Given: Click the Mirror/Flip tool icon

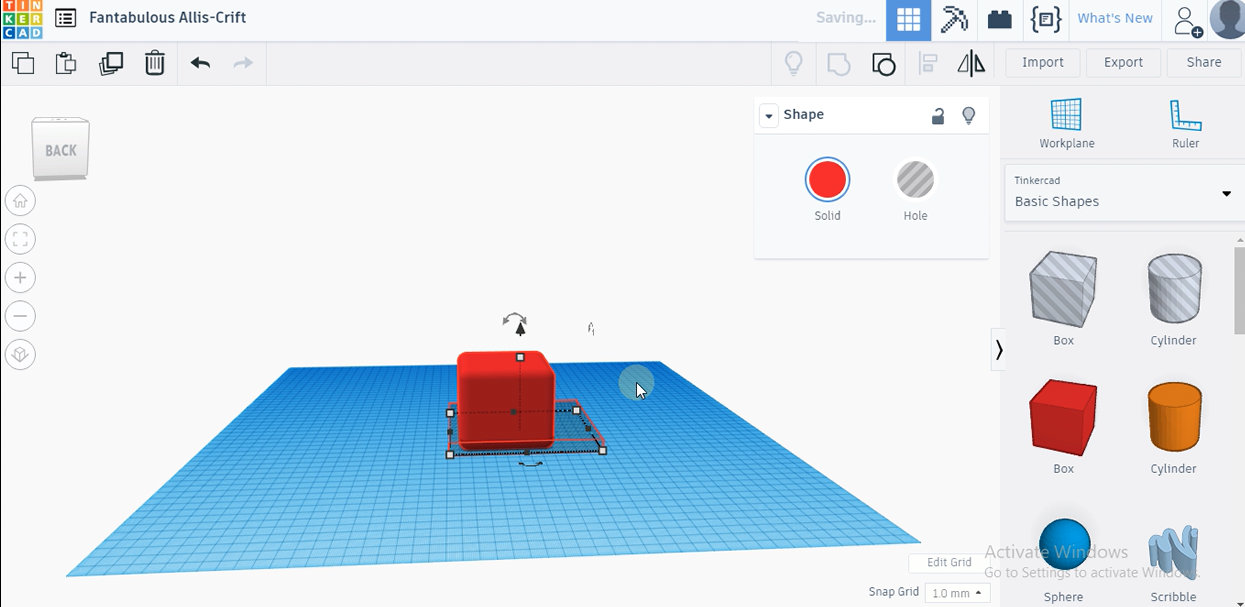Looking at the screenshot, I should click(x=971, y=64).
